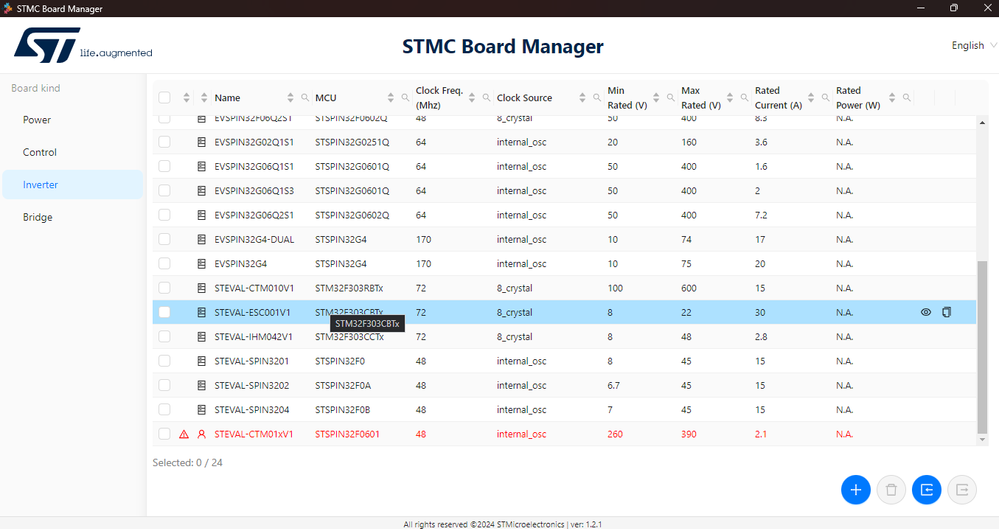Click the EVSPIN32G06Q2S1 board name
Screen dimensions: 999x529
pos(254,215)
